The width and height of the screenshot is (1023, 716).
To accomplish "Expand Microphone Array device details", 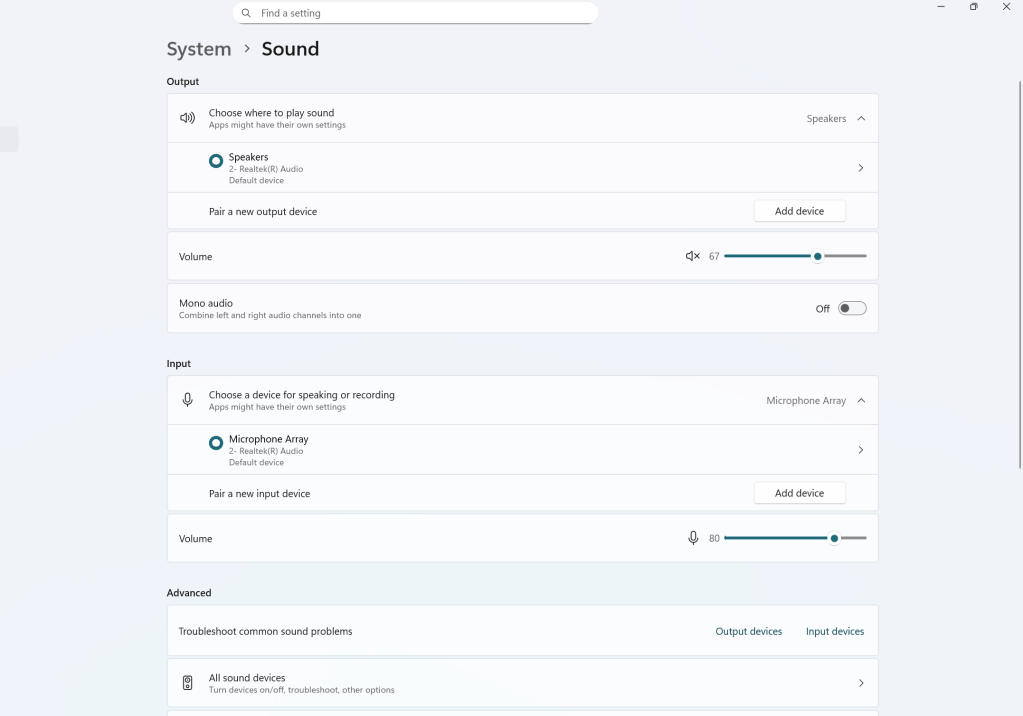I will pos(860,449).
